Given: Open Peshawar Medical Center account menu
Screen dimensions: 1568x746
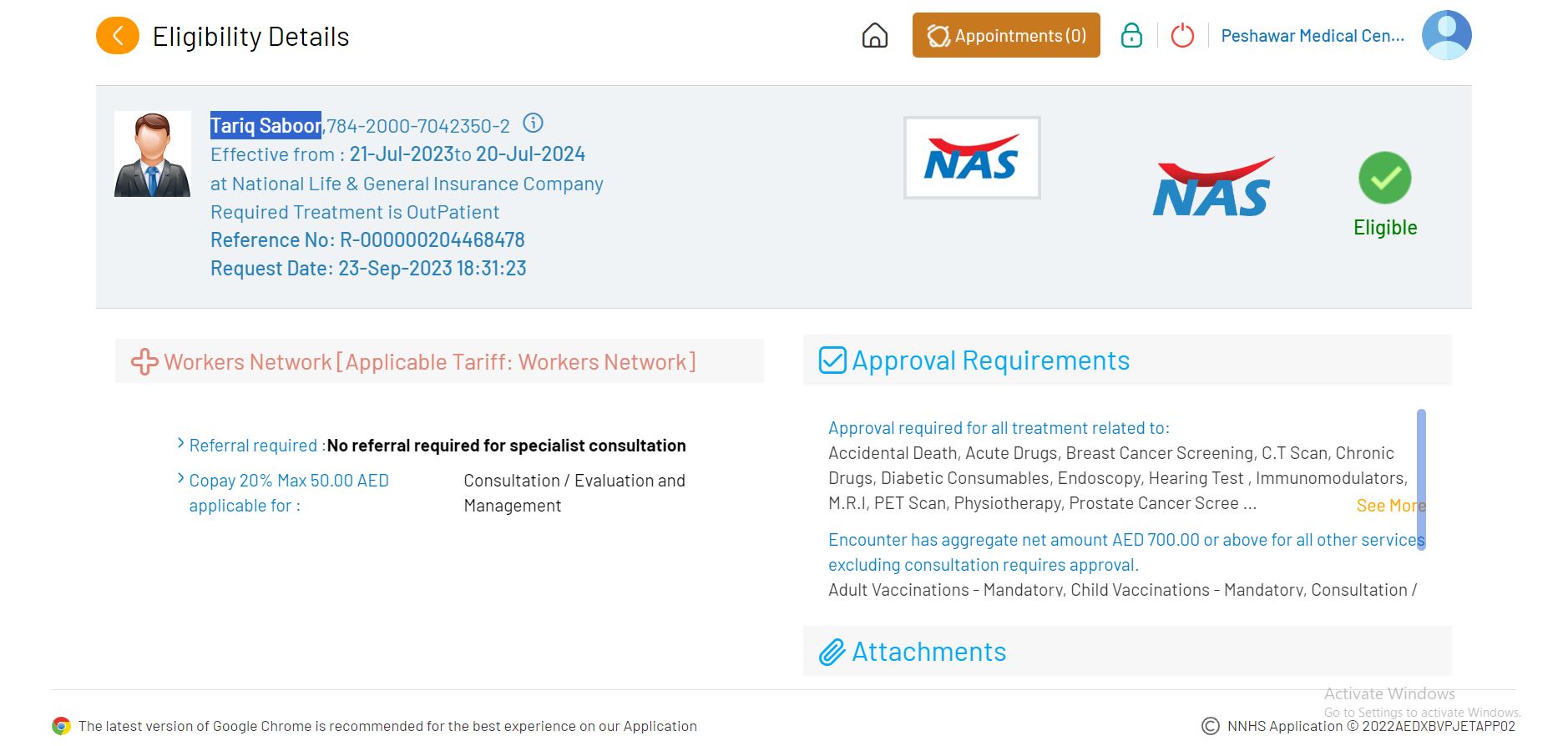Looking at the screenshot, I should 1312,36.
